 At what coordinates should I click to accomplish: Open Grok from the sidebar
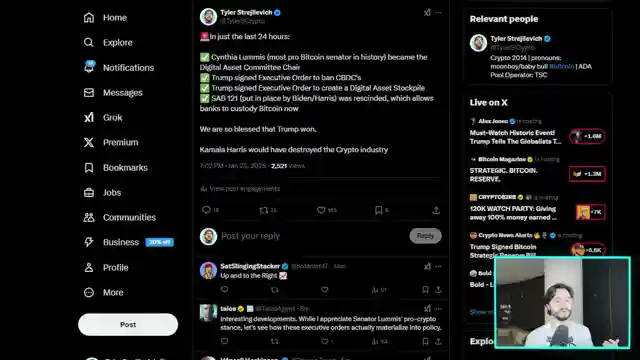click(x=103, y=118)
